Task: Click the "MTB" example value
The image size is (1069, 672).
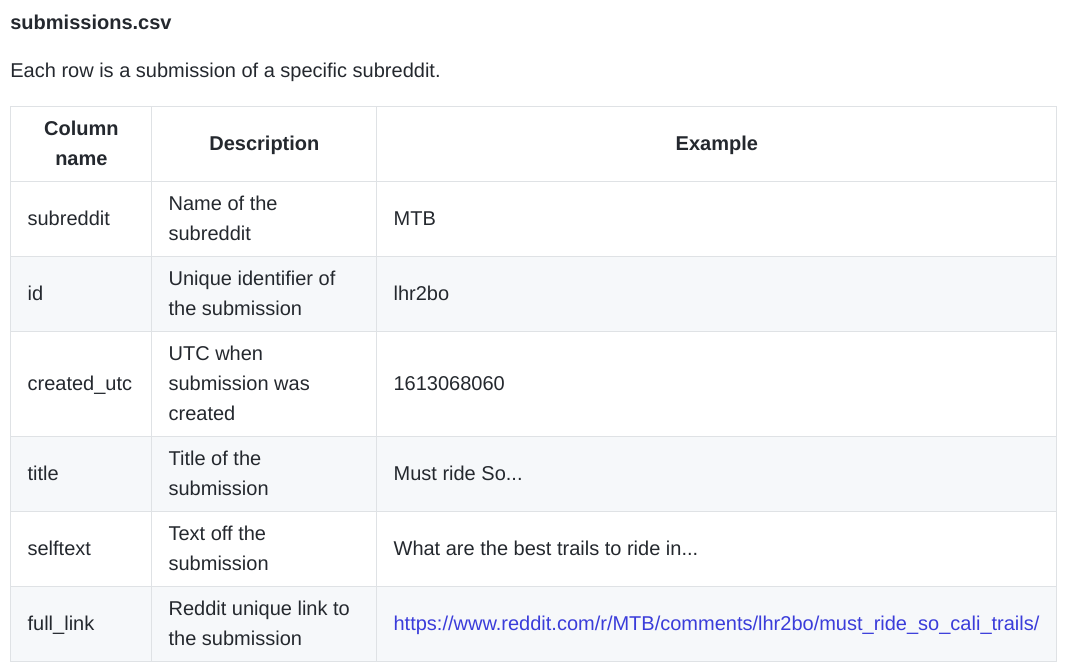Action: 414,218
